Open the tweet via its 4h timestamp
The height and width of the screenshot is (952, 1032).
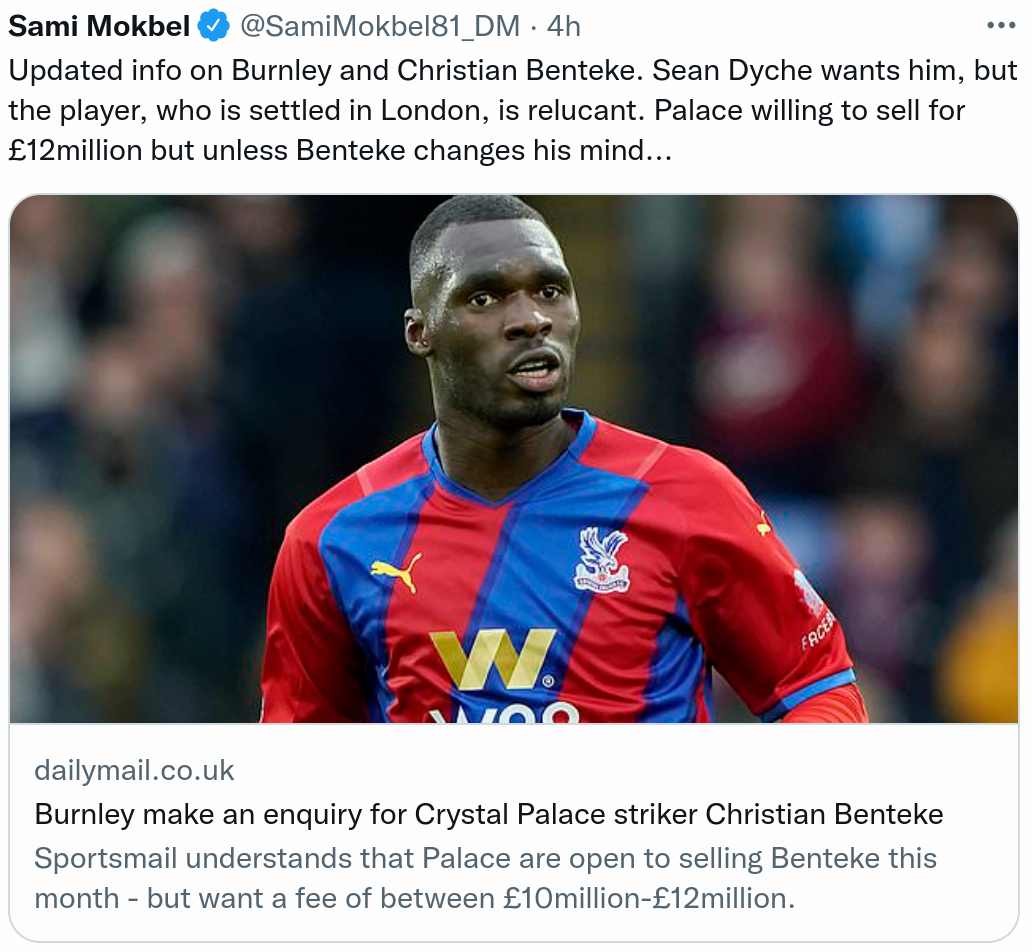pyautogui.click(x=564, y=27)
